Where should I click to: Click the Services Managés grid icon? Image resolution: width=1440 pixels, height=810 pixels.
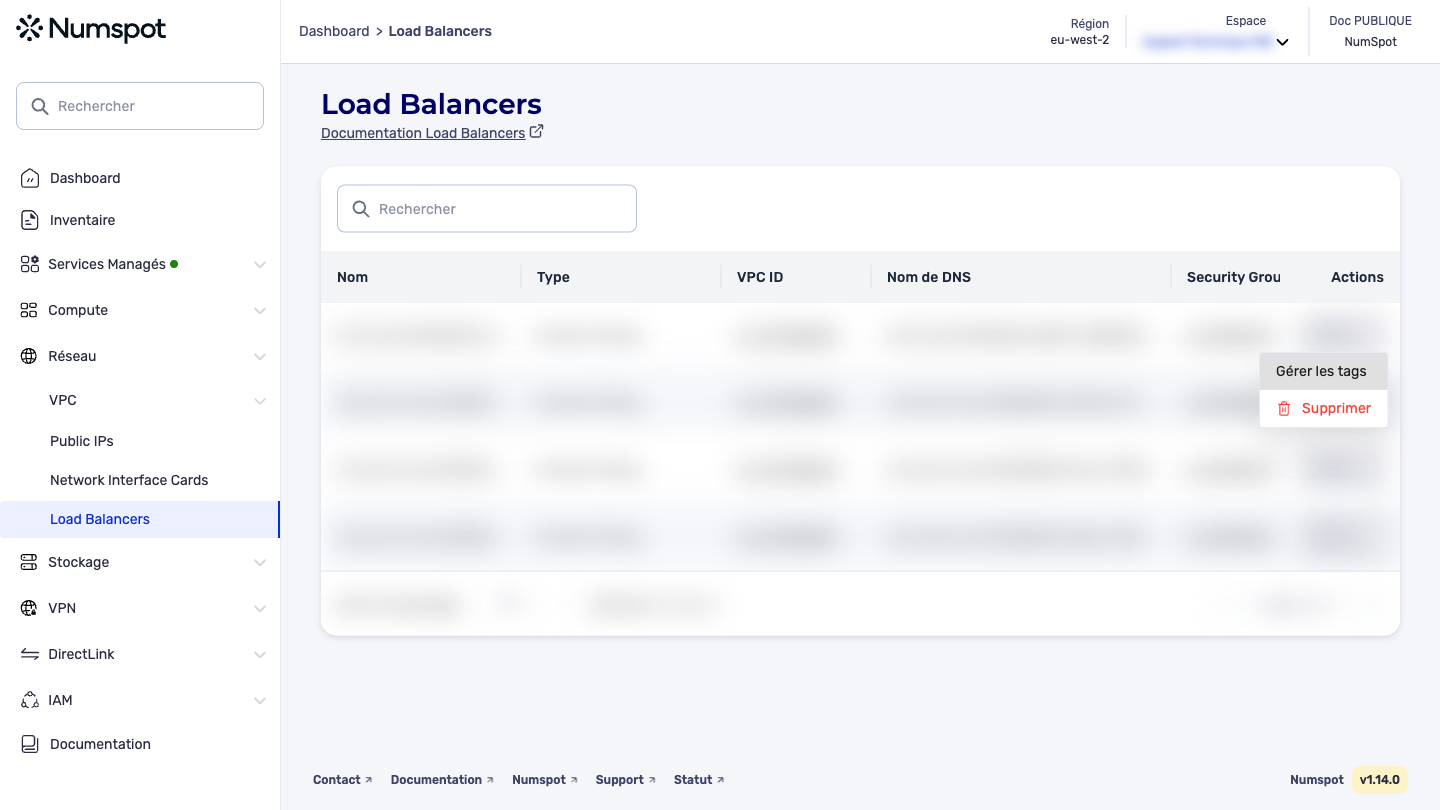[30, 264]
